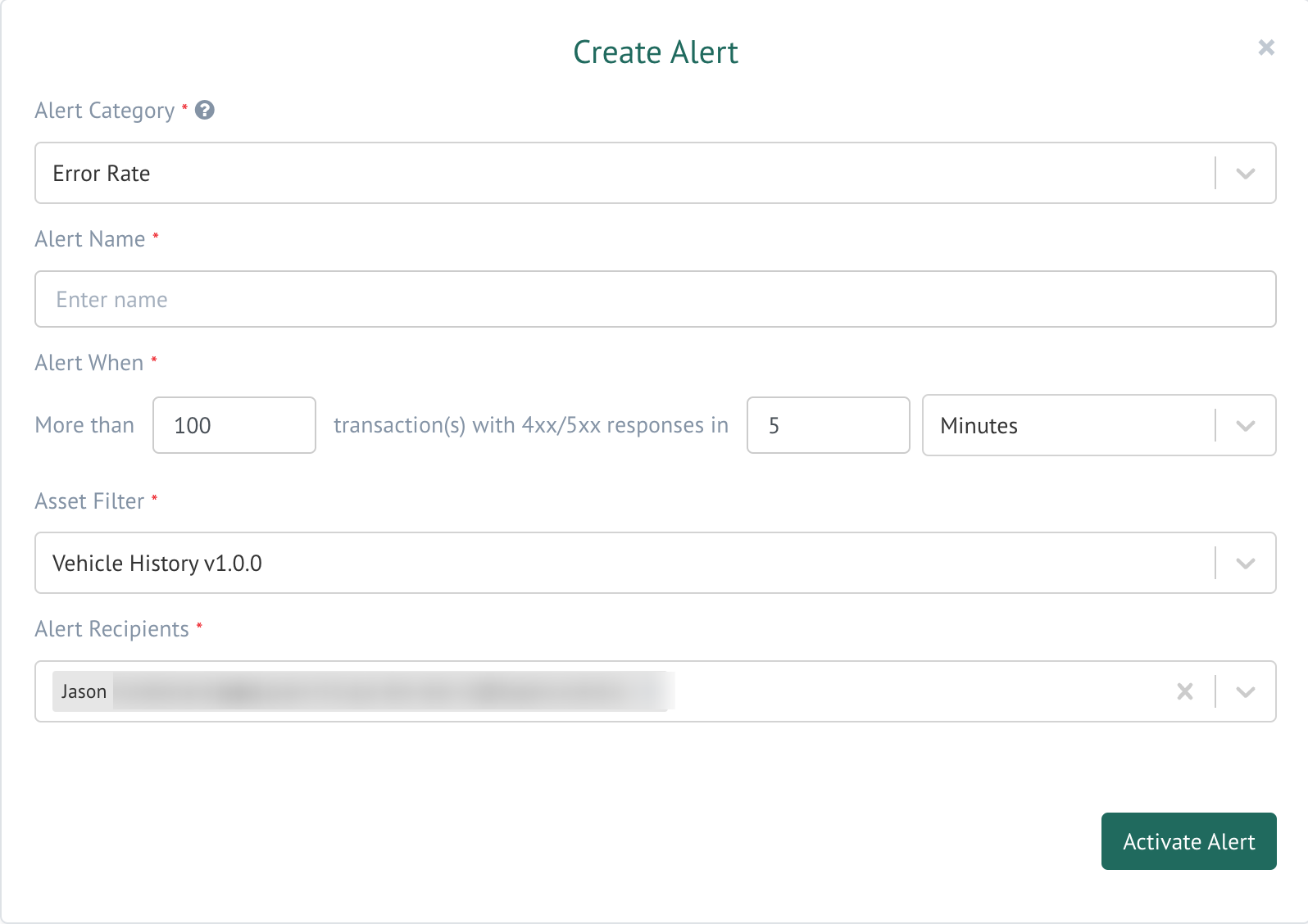Click the Alert When label

coord(89,363)
